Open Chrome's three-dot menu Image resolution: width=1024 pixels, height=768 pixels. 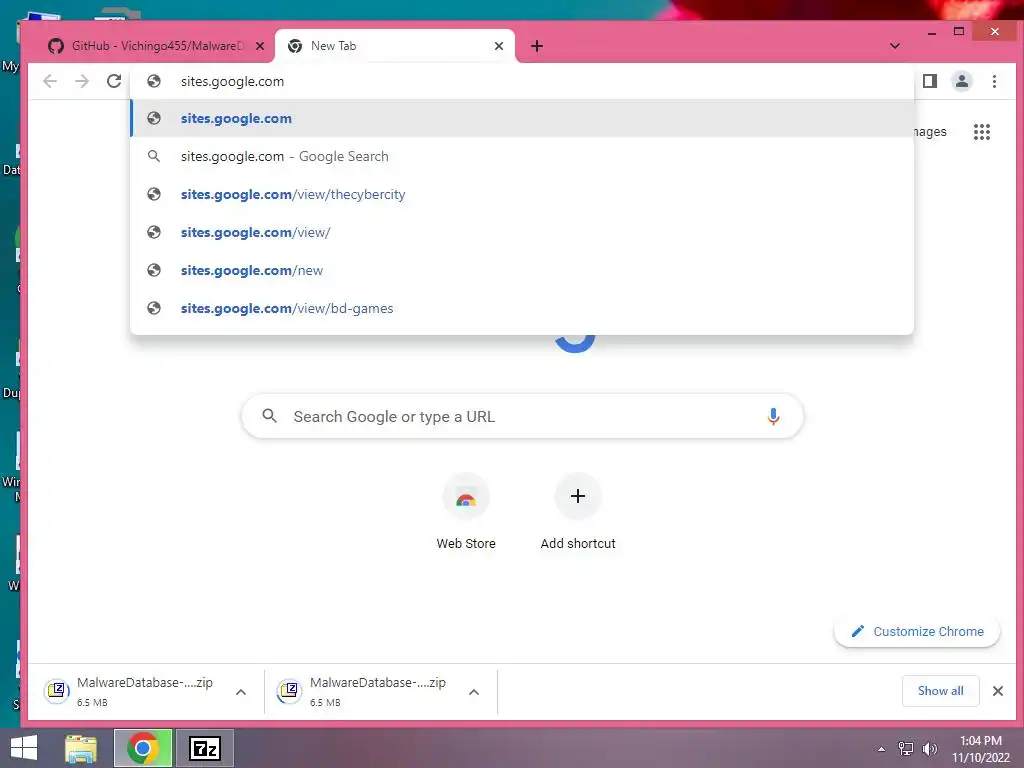coord(994,81)
